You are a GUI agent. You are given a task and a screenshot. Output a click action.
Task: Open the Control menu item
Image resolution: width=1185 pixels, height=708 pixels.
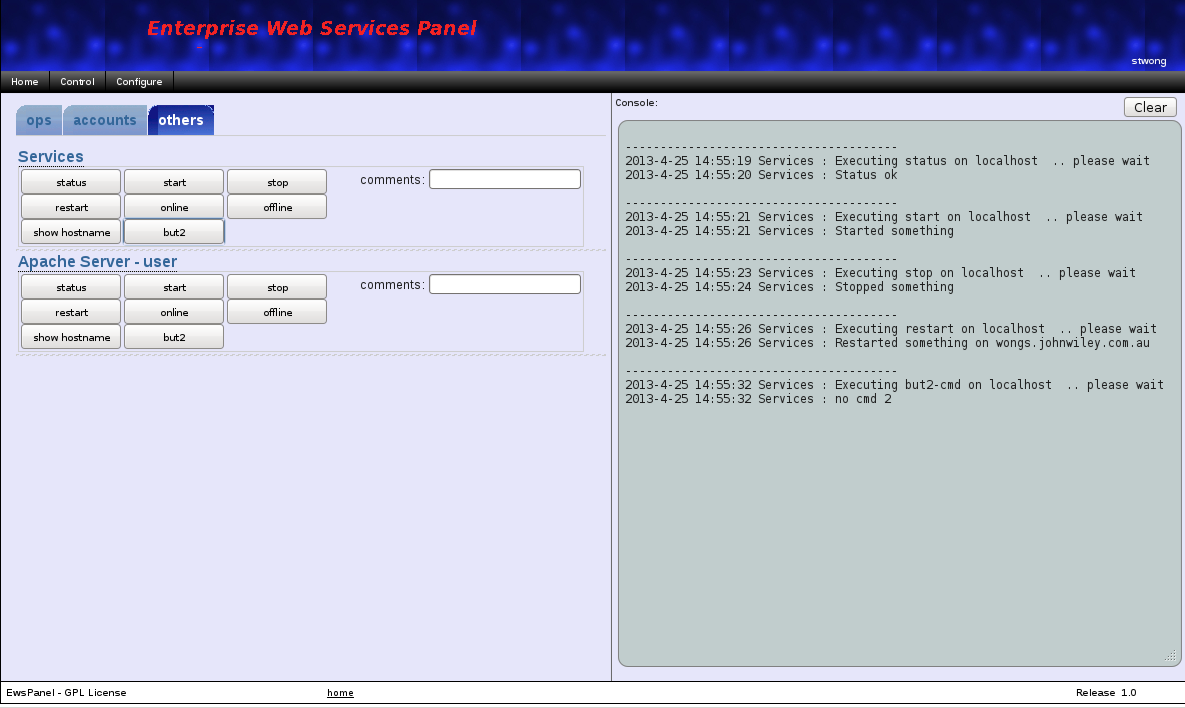(x=77, y=81)
